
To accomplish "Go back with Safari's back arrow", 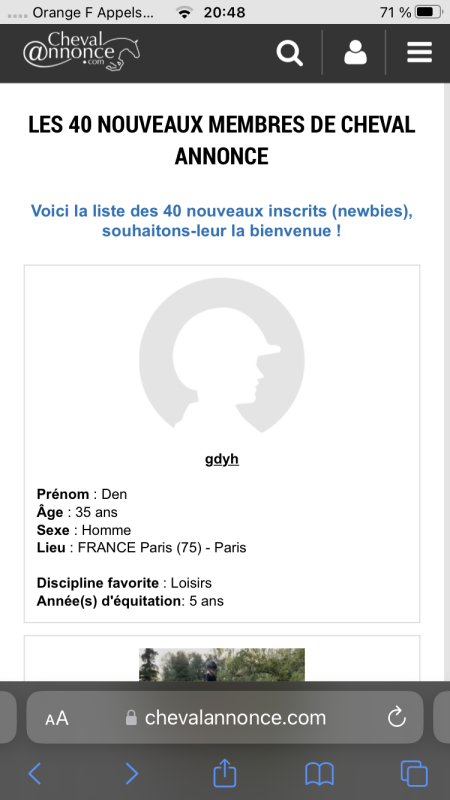I will point(35,773).
